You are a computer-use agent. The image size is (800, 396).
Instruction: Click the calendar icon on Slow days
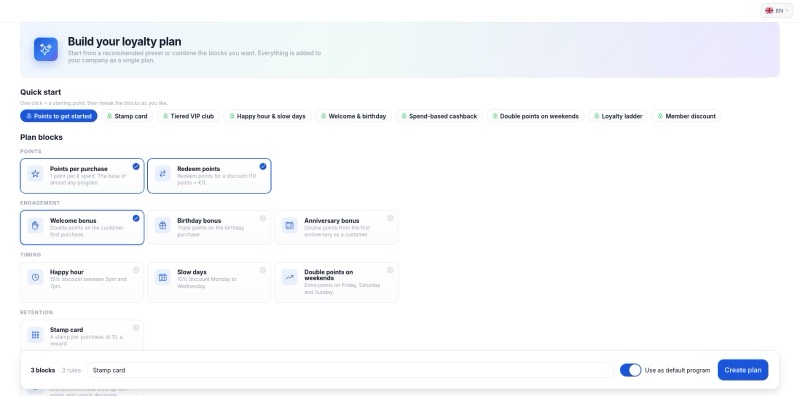click(x=162, y=277)
